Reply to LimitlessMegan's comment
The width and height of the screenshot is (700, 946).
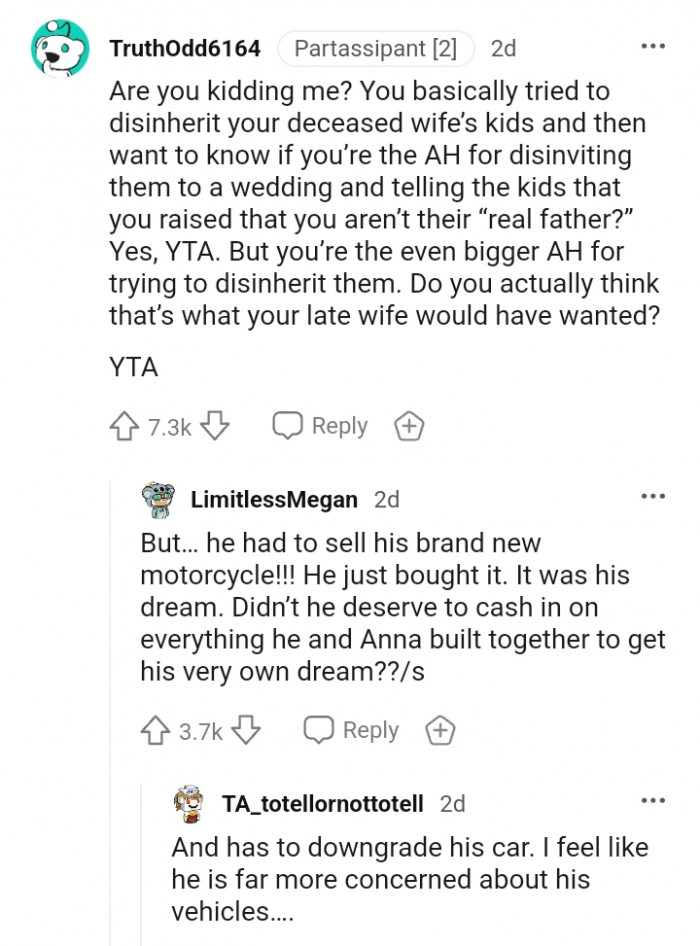coord(351,731)
